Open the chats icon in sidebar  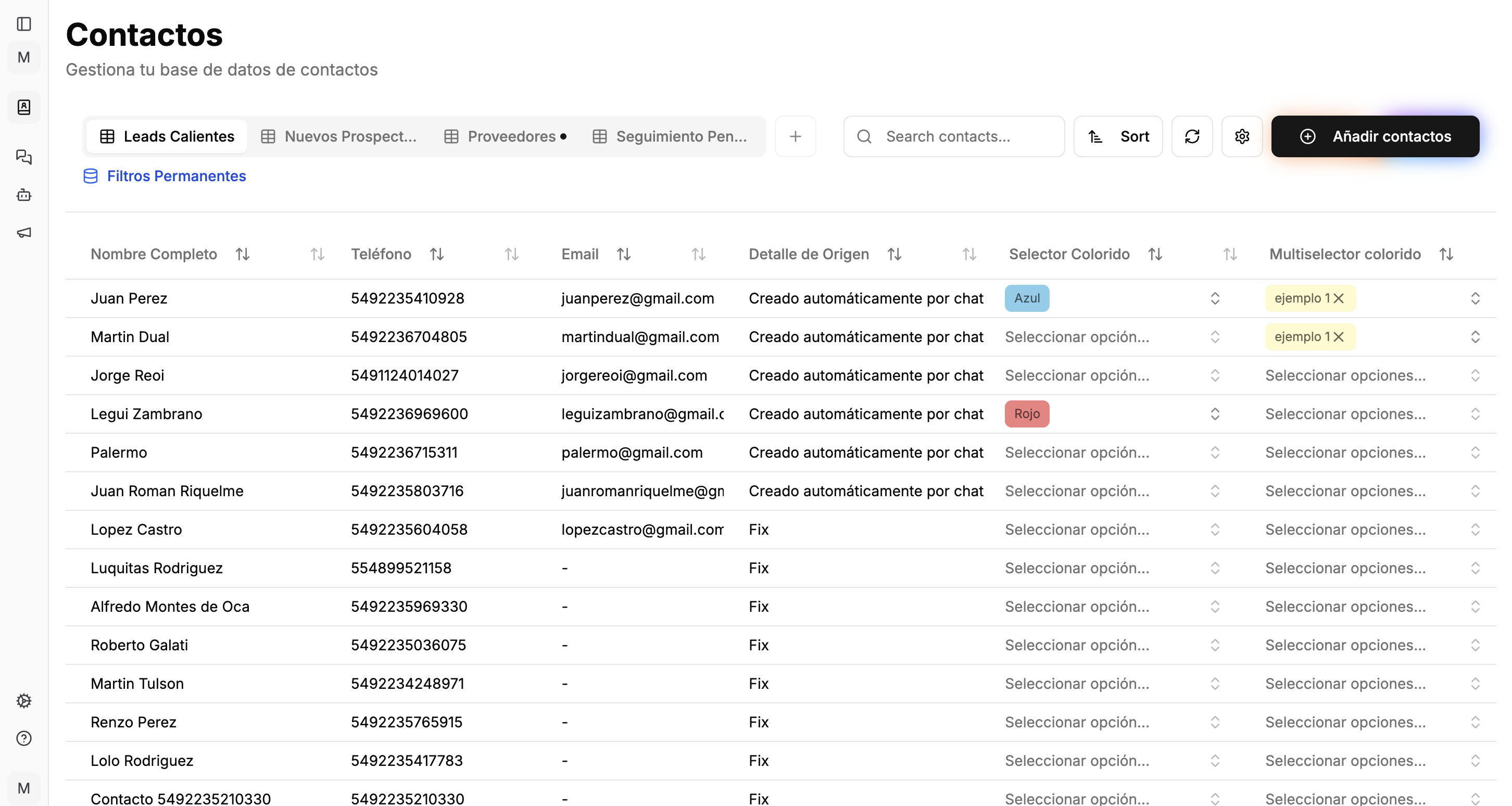[24, 157]
